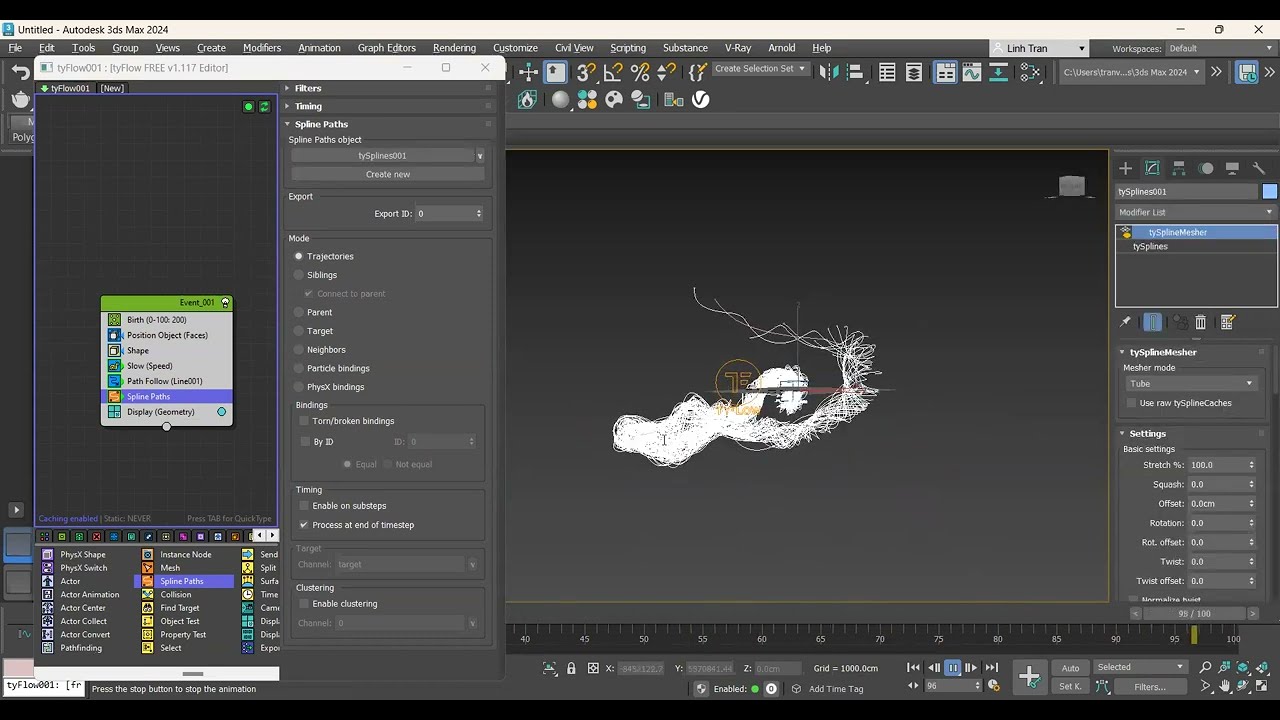Open the Selected key filter dropdown
Image resolution: width=1280 pixels, height=720 pixels.
pyautogui.click(x=1140, y=667)
